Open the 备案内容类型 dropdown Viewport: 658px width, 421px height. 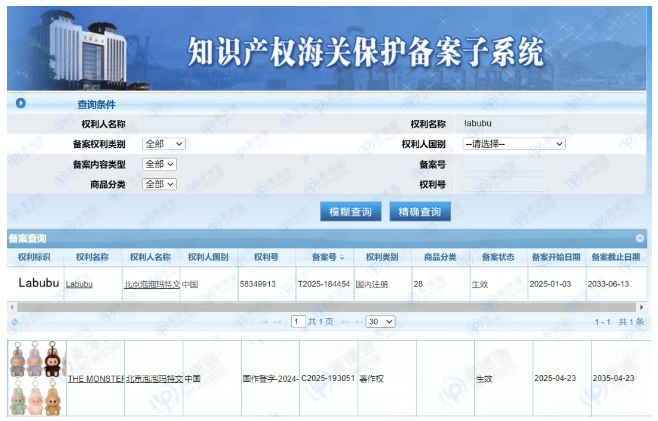[159, 164]
